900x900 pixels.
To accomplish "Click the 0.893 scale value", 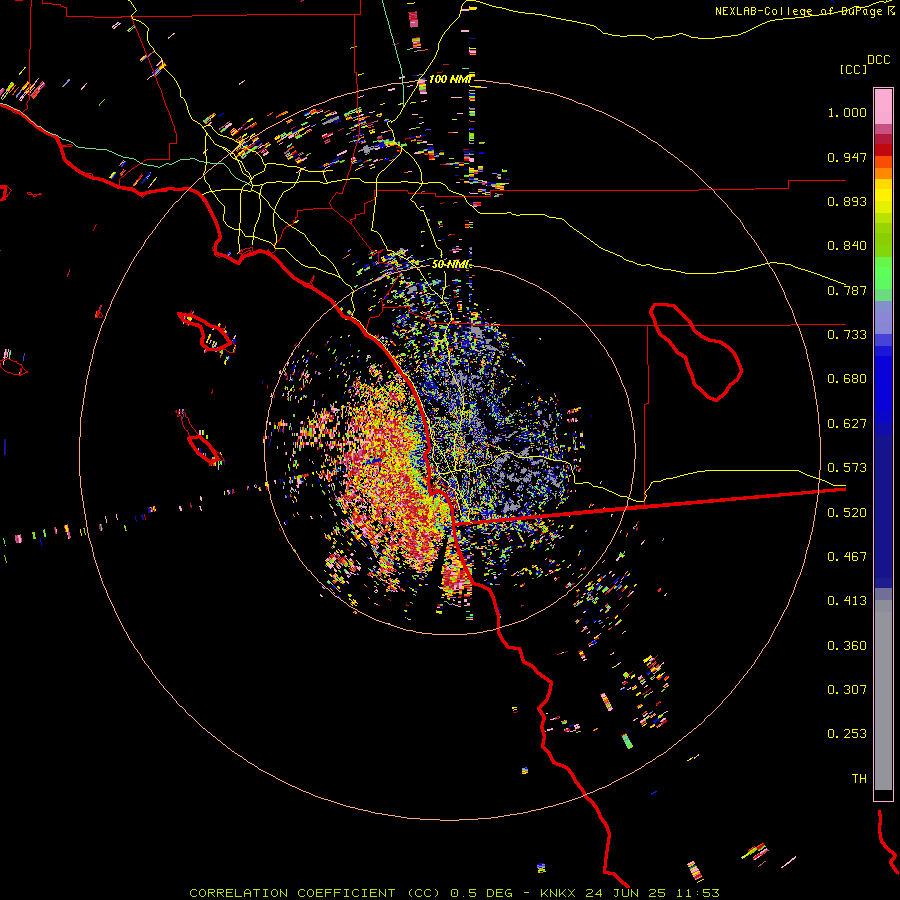I will (847, 201).
